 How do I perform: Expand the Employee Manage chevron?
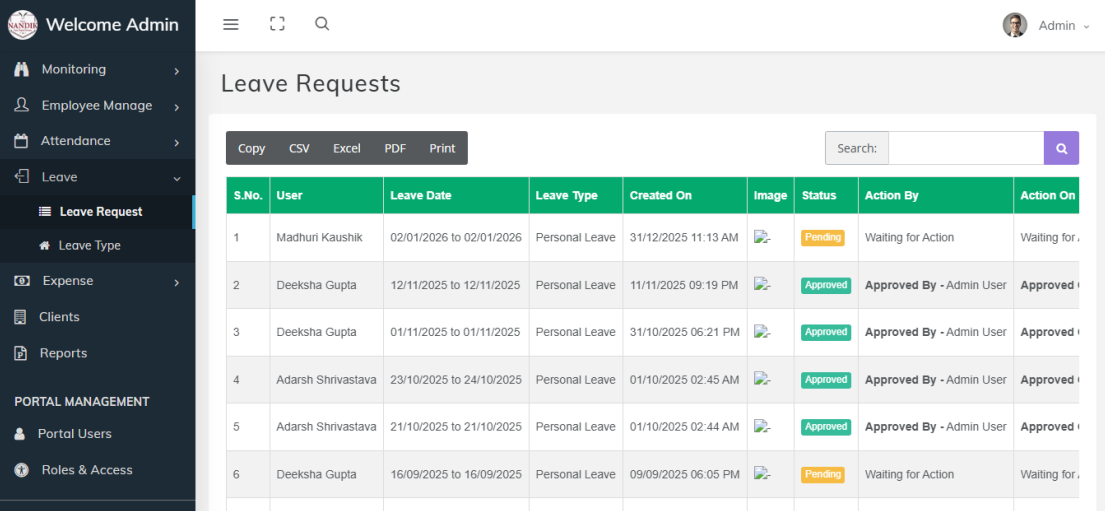click(177, 106)
